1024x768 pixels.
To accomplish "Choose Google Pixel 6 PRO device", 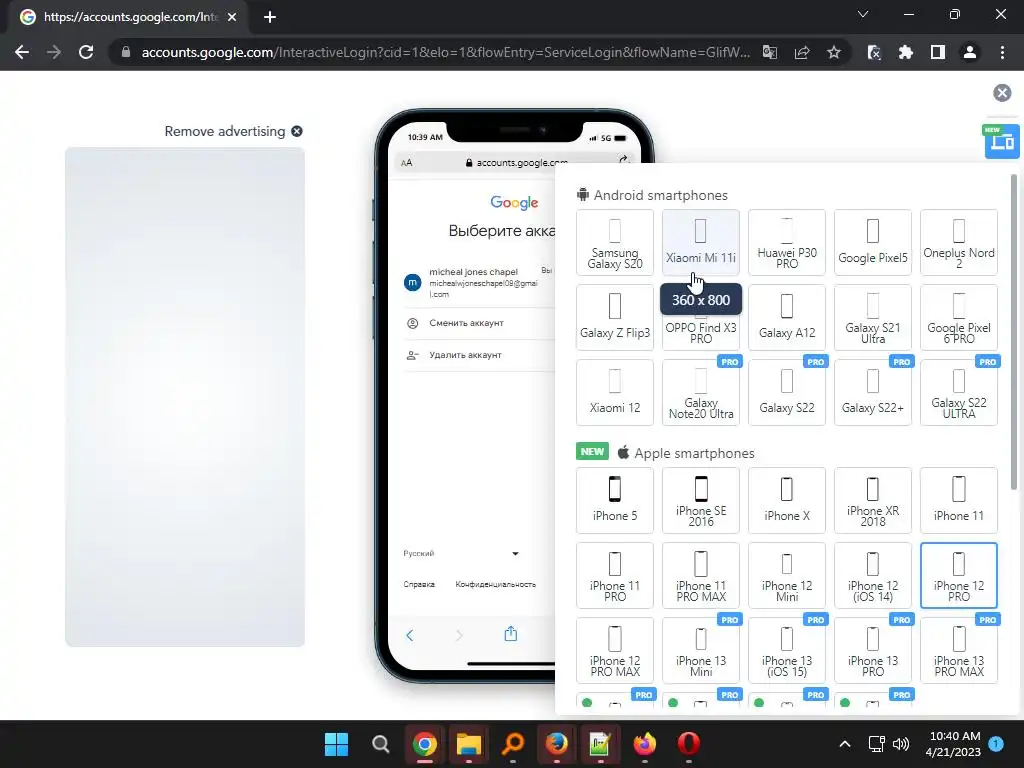I will point(959,317).
